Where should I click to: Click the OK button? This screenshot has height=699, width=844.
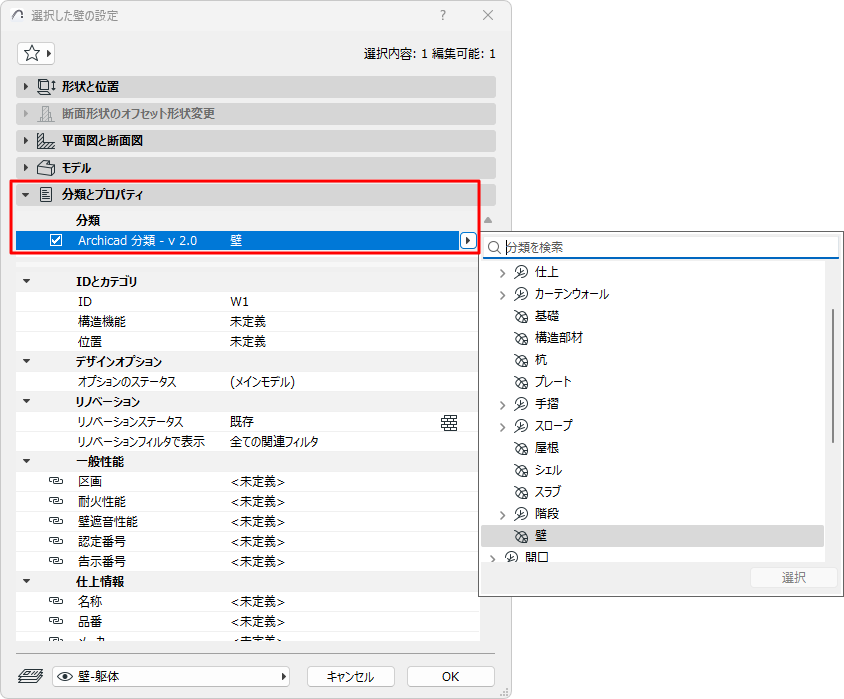coord(451,676)
